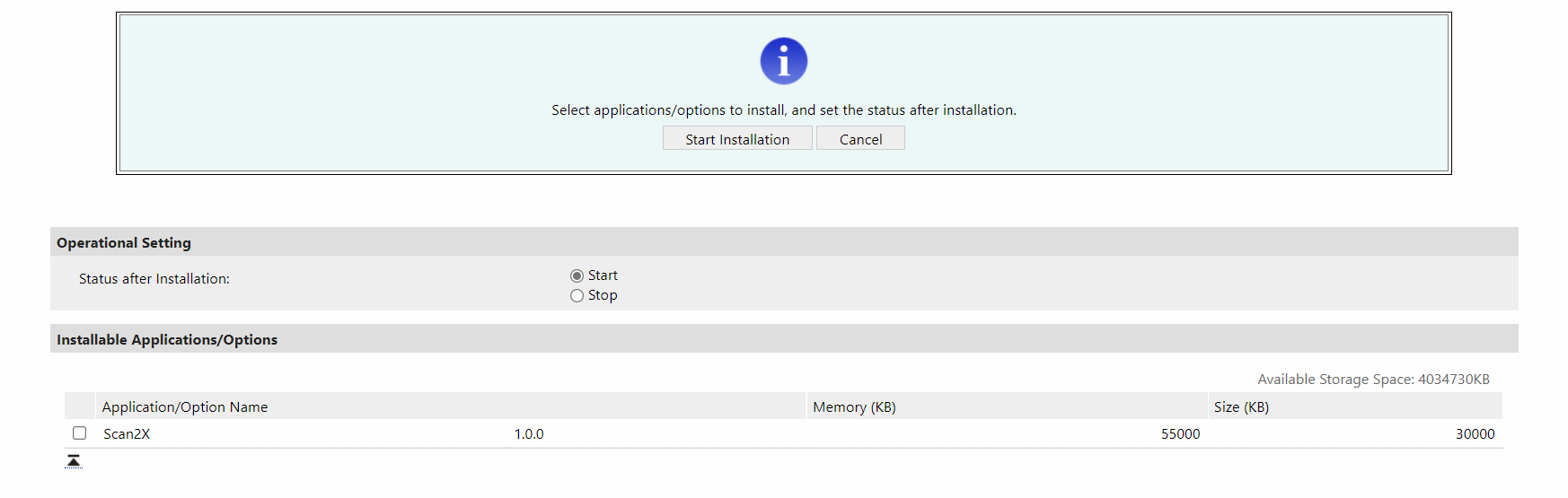
Task: Select the Start status radio button
Action: pos(577,275)
